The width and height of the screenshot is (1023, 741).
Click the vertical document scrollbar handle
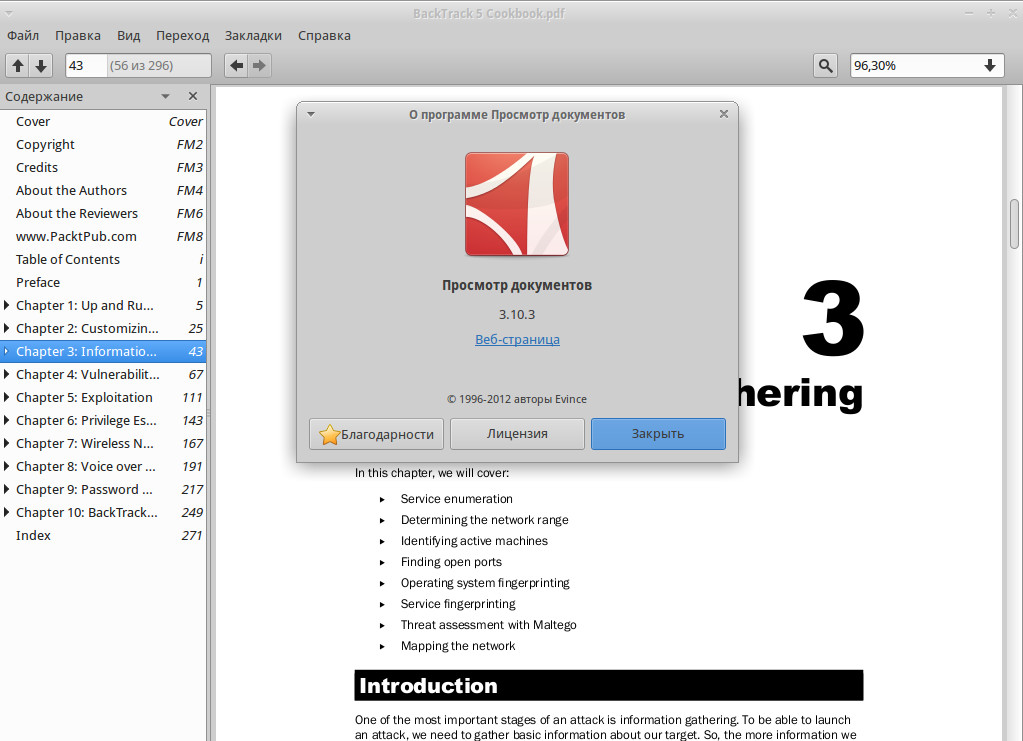tap(1014, 224)
